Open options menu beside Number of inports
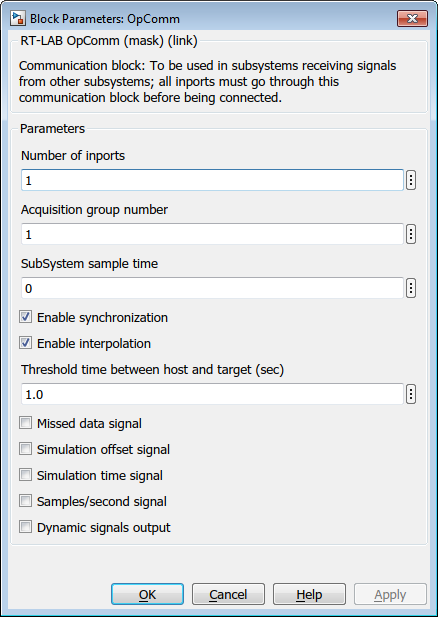438x617 pixels. coord(410,180)
